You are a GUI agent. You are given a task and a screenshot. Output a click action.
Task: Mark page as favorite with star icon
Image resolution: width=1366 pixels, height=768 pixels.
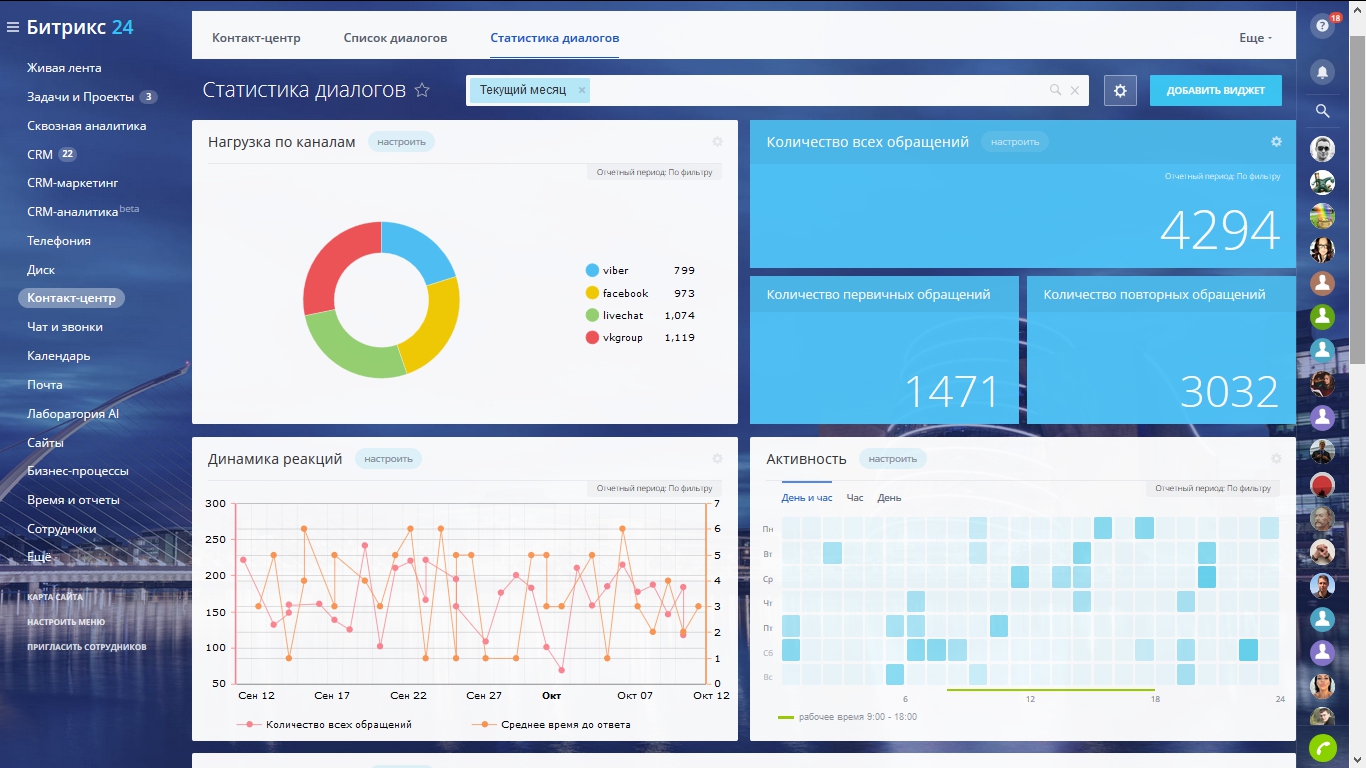click(x=422, y=90)
